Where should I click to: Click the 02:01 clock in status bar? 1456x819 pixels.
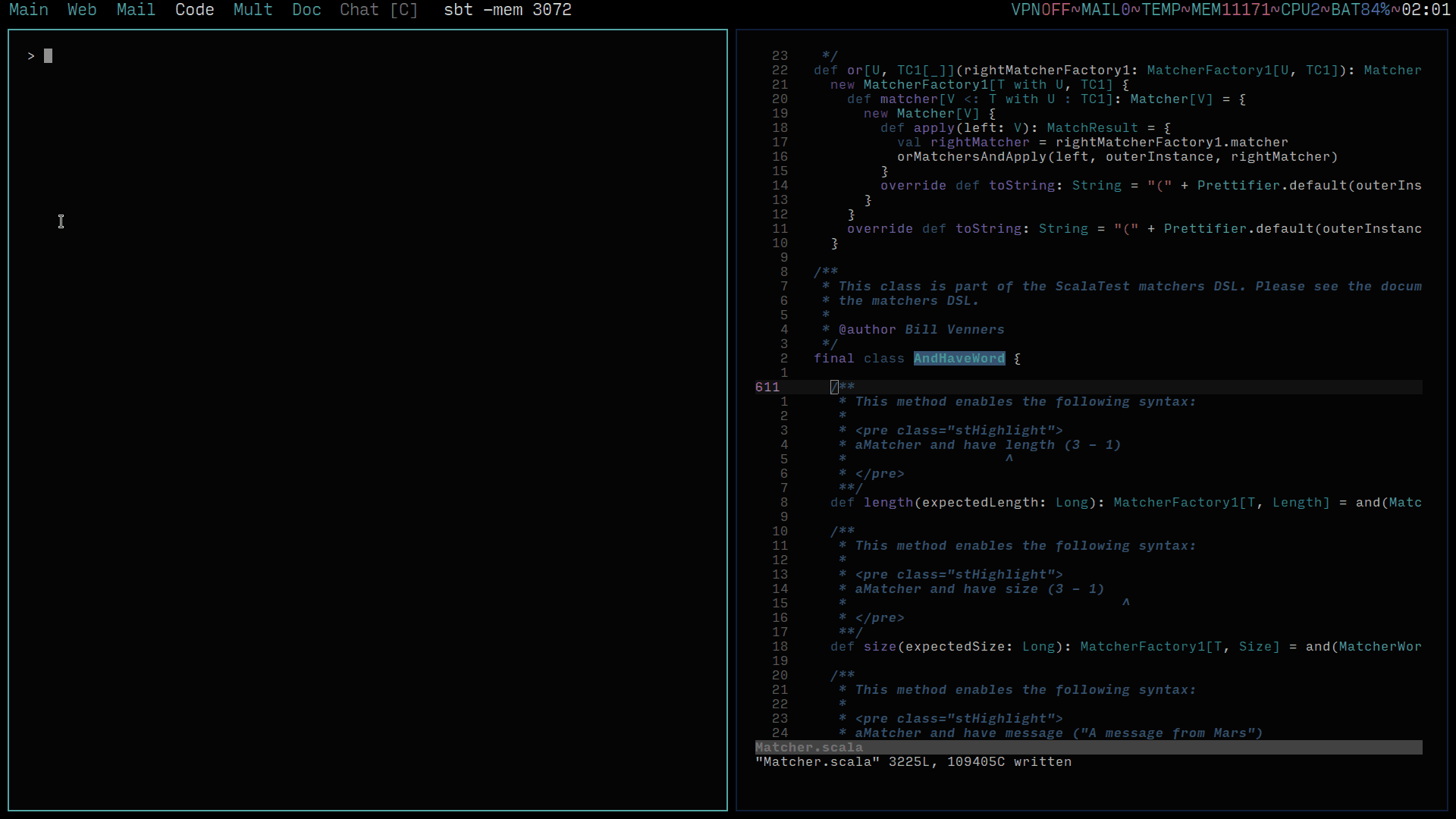[x=1426, y=10]
